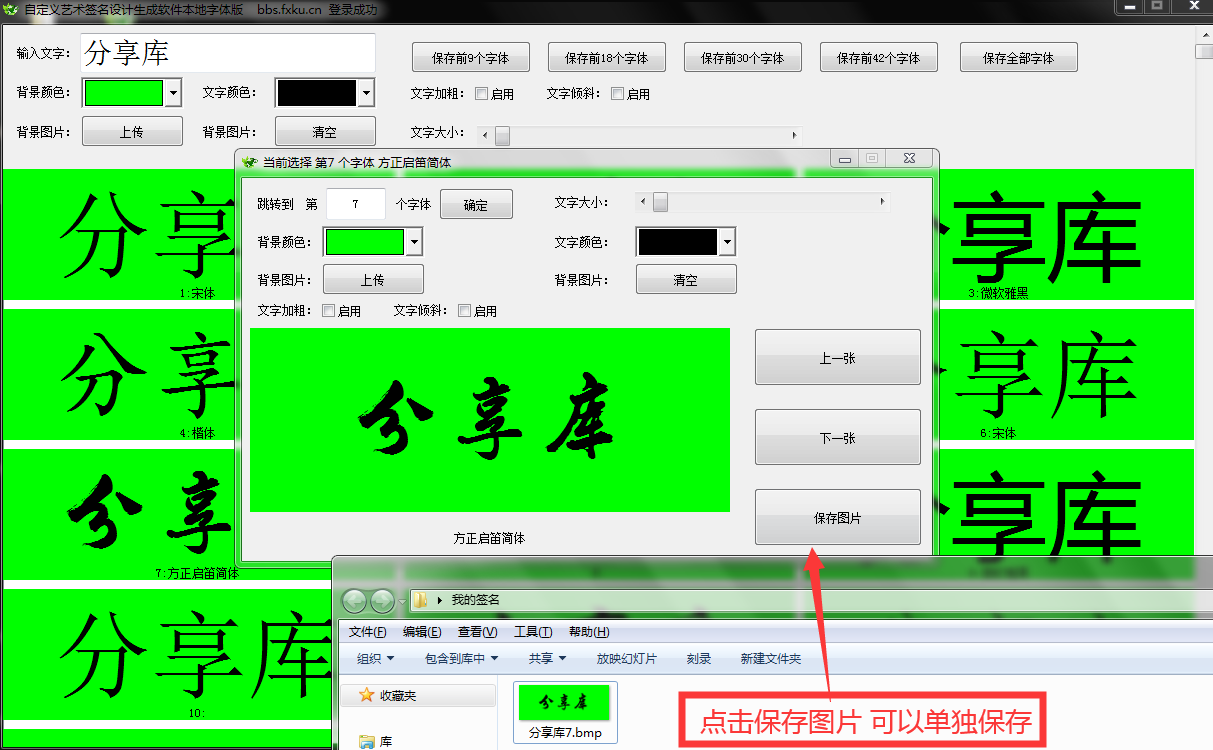This screenshot has height=750, width=1213.
Task: Click the Back arrow in the Explorer window
Action: tap(355, 600)
